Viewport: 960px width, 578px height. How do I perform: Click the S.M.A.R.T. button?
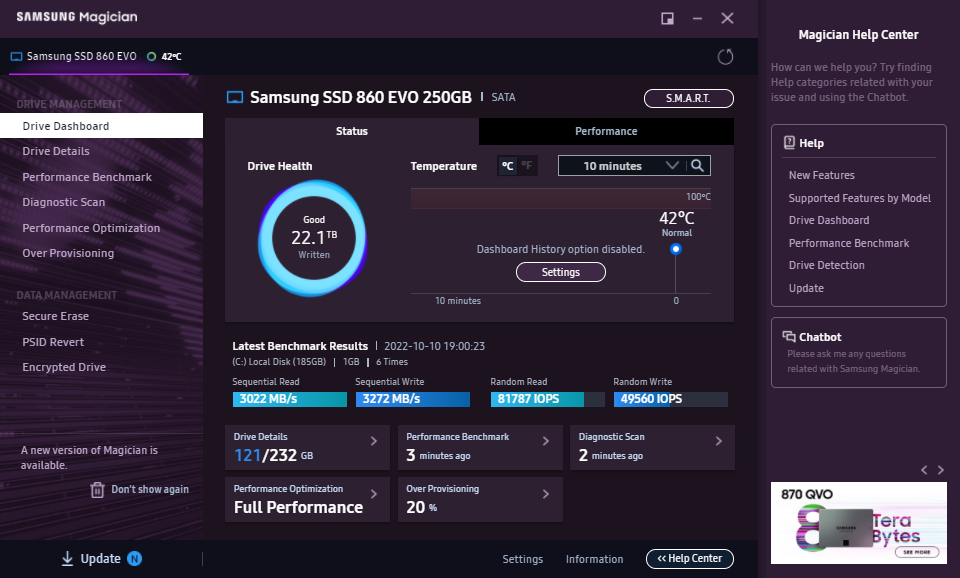point(689,98)
